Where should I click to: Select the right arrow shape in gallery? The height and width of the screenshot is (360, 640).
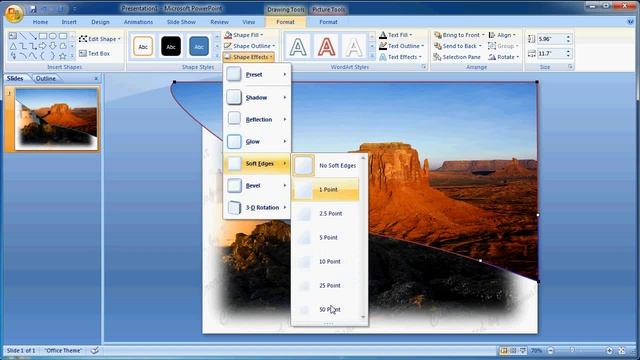point(43,46)
